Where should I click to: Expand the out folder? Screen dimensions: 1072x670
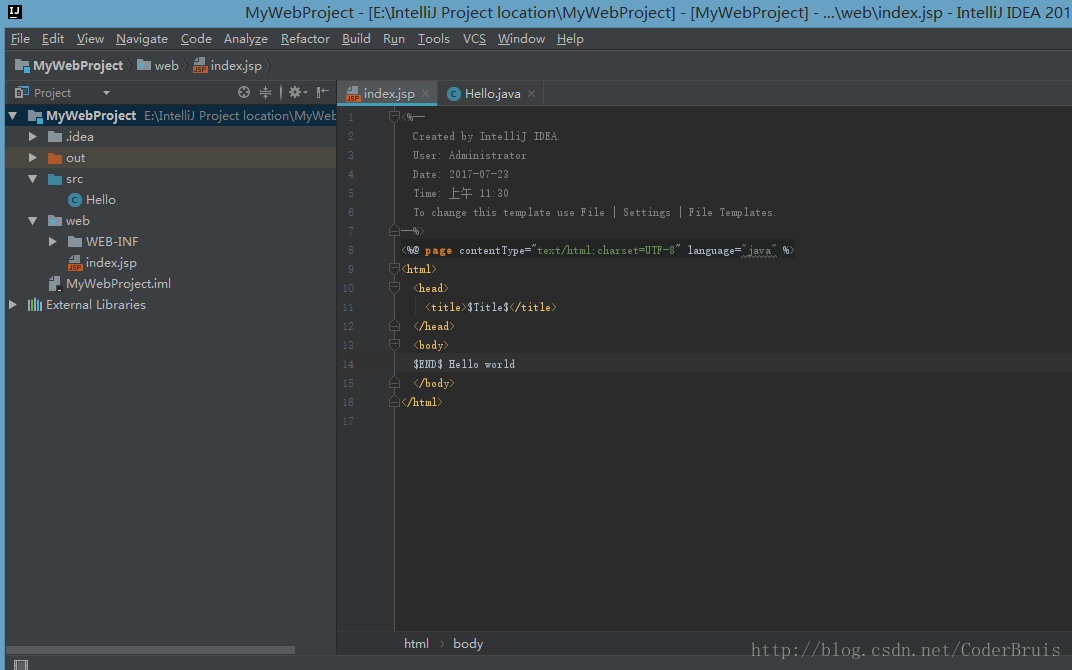coord(32,158)
